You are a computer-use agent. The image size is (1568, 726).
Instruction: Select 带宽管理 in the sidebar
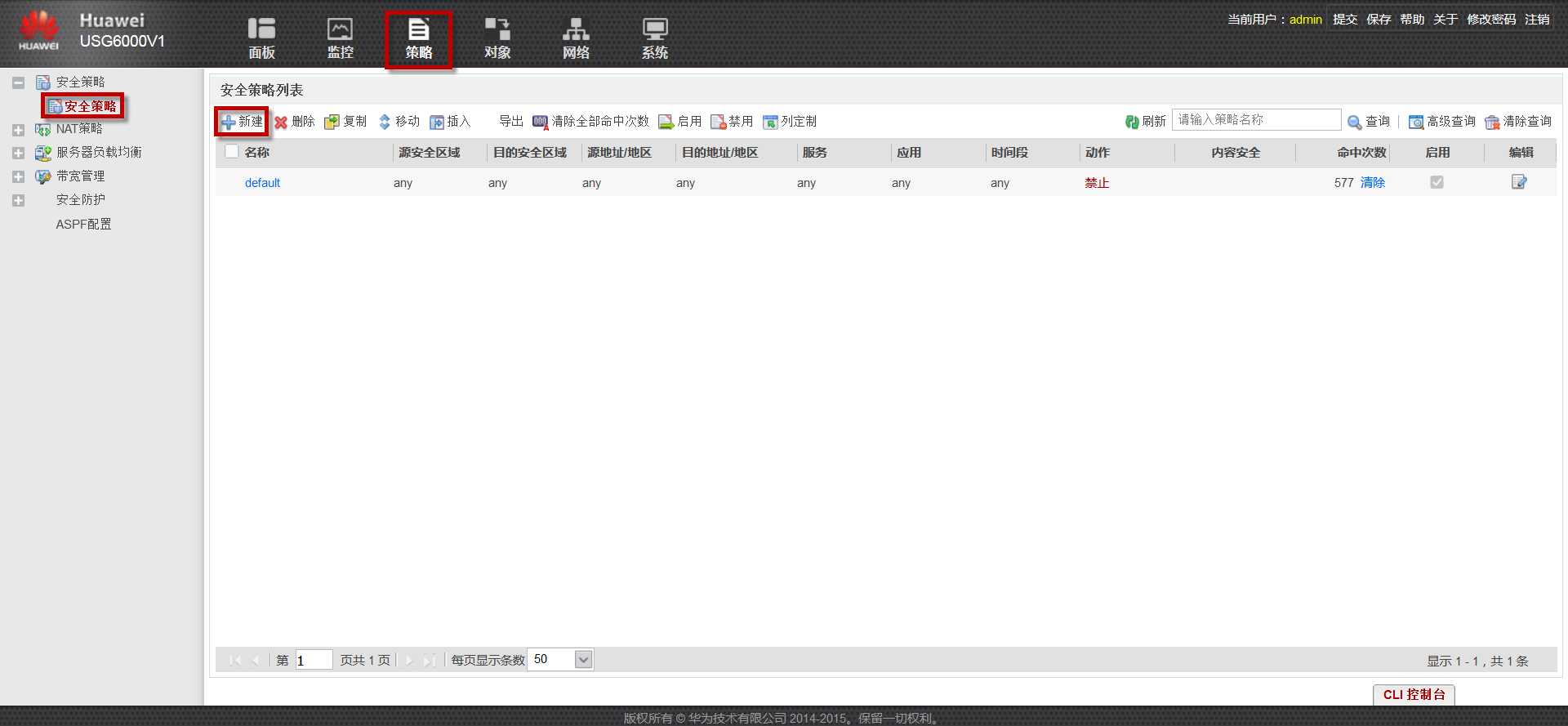pyautogui.click(x=80, y=176)
